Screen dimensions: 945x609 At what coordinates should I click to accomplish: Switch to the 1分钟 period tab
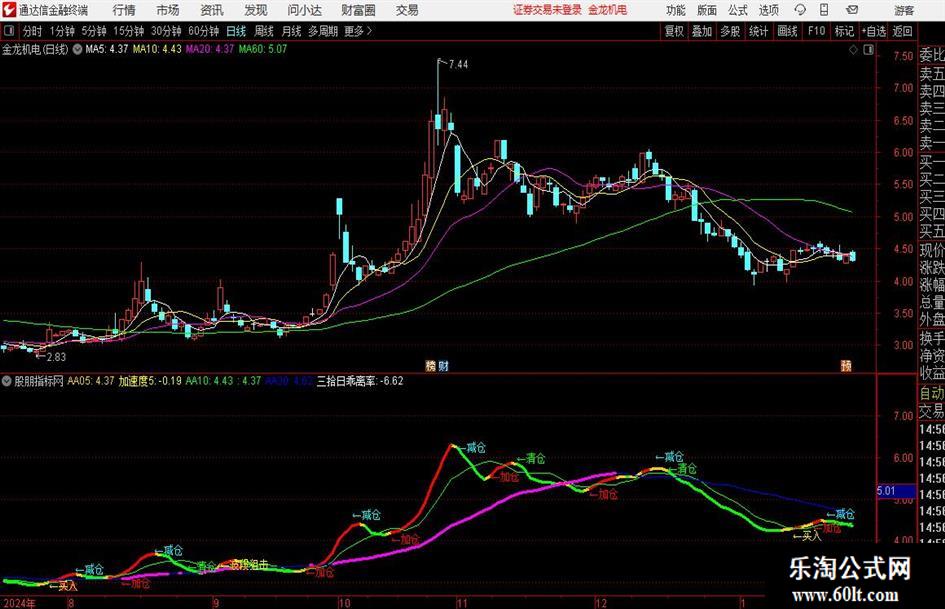click(x=62, y=31)
